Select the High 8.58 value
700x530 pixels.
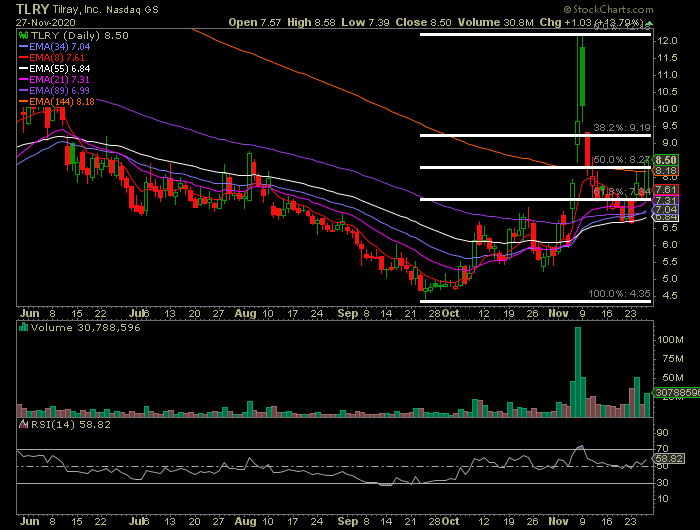coord(311,22)
